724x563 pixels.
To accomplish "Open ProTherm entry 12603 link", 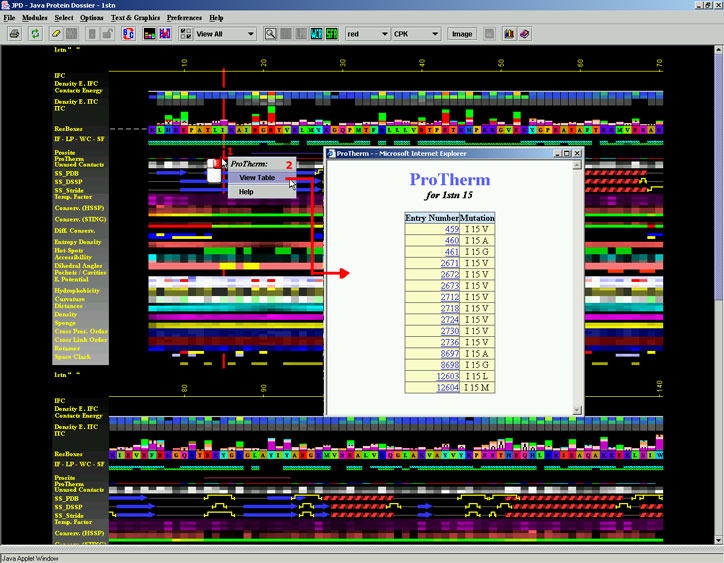I will [447, 376].
